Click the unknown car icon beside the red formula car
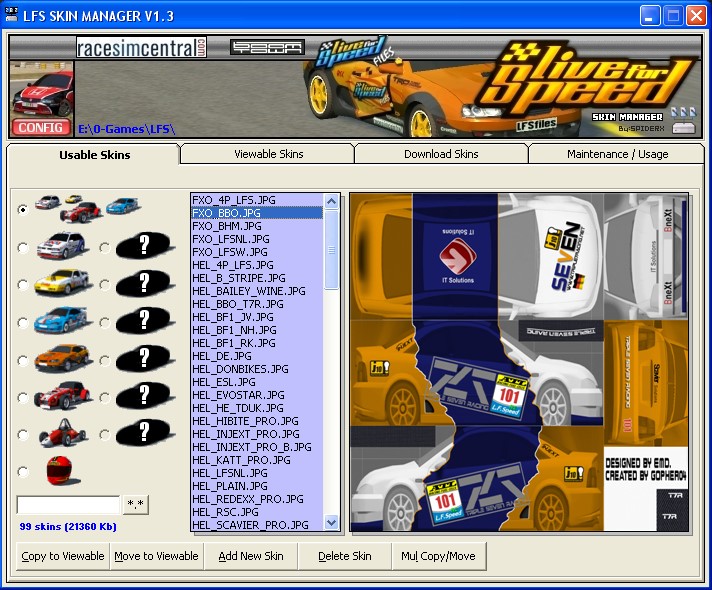This screenshot has width=712, height=590. [145, 432]
